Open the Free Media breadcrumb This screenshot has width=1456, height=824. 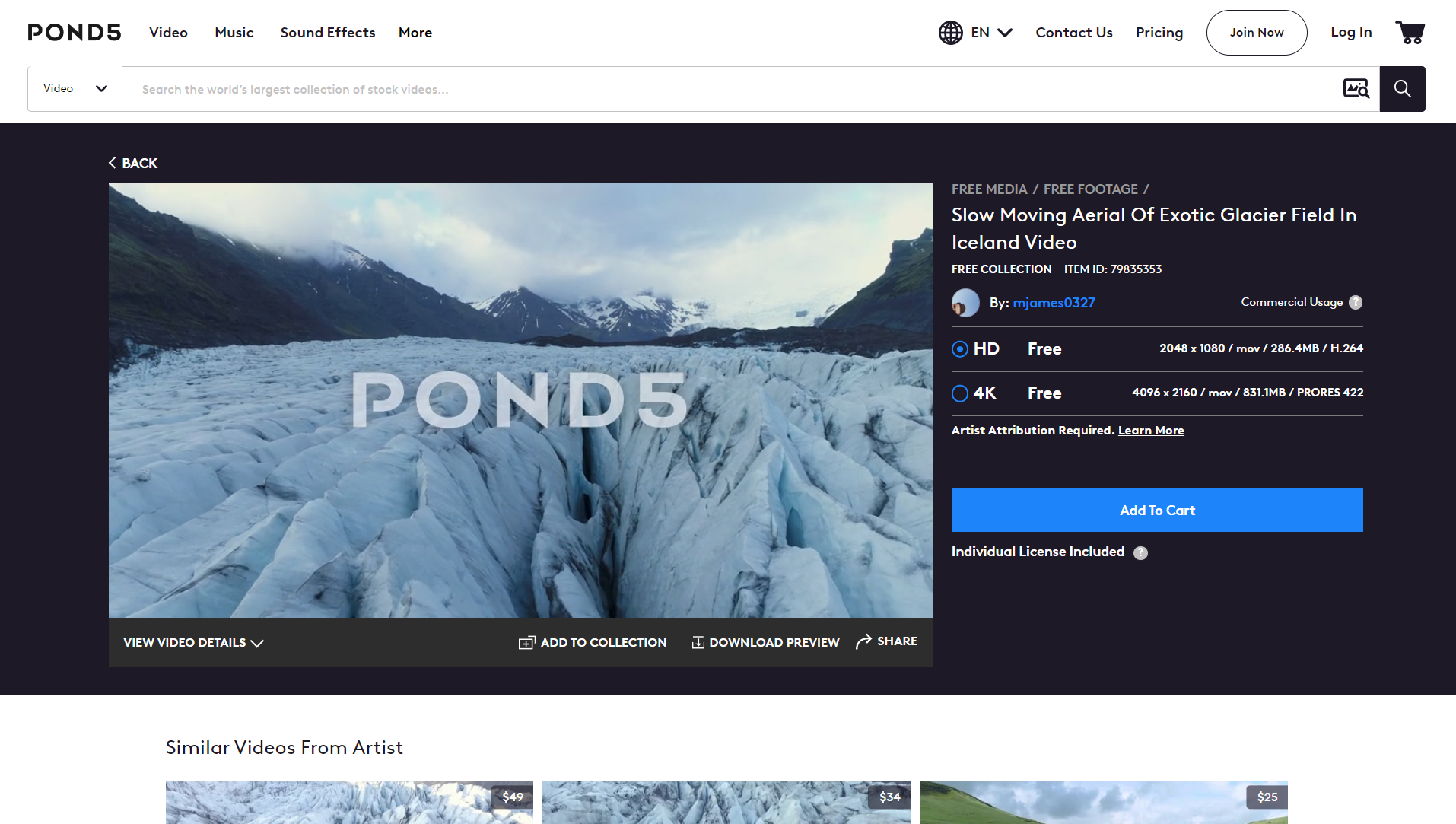tap(989, 189)
